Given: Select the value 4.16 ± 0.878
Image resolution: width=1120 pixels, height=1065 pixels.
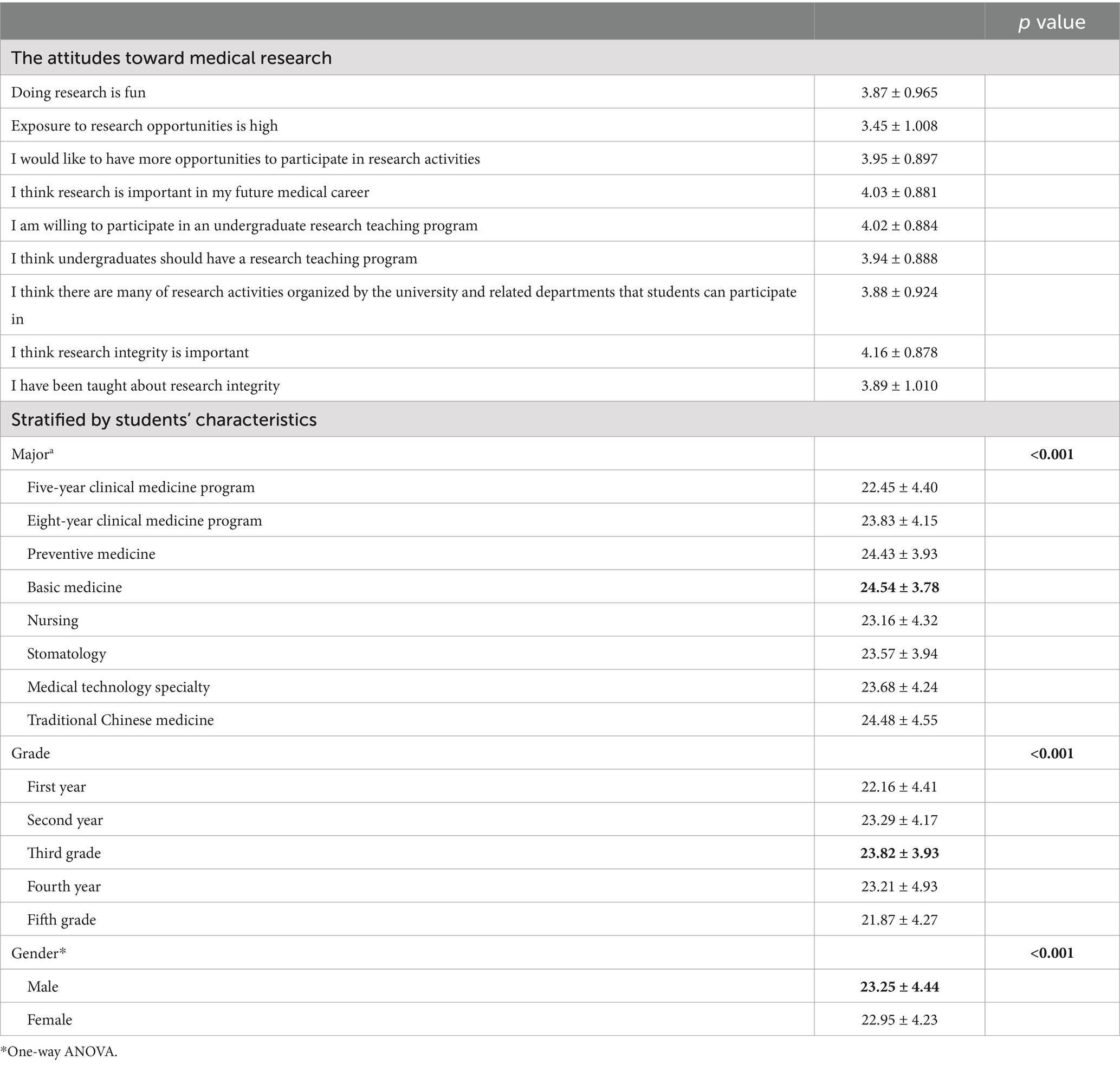Looking at the screenshot, I should coord(899,352).
